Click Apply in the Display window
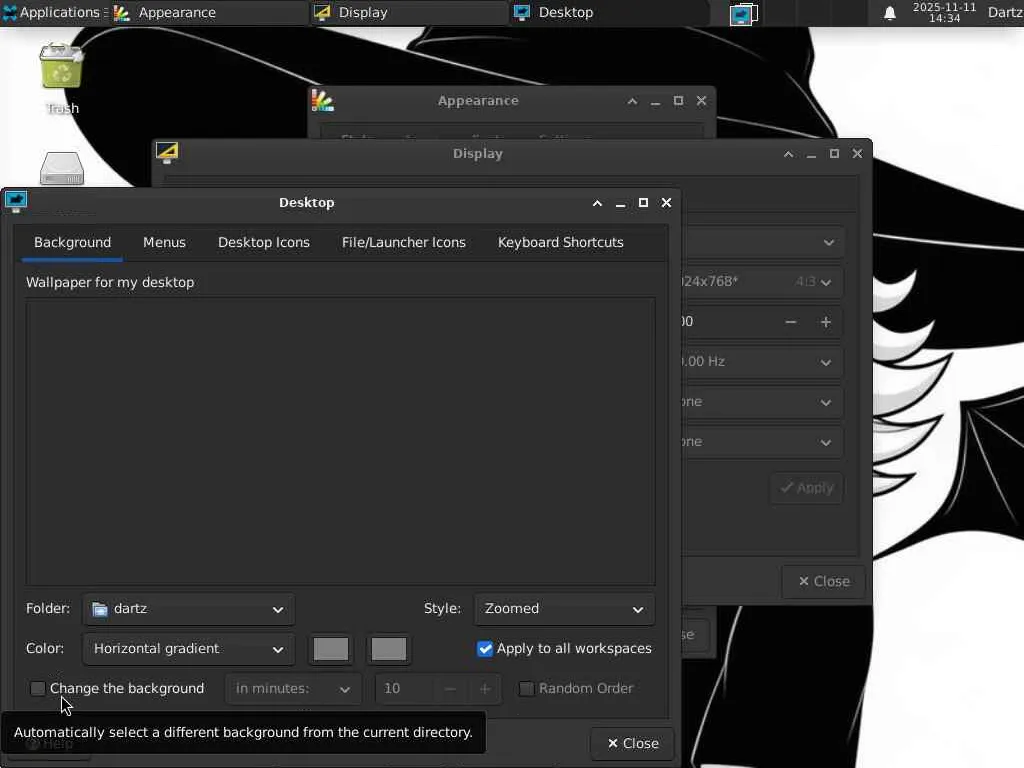1024x768 pixels. 807,488
